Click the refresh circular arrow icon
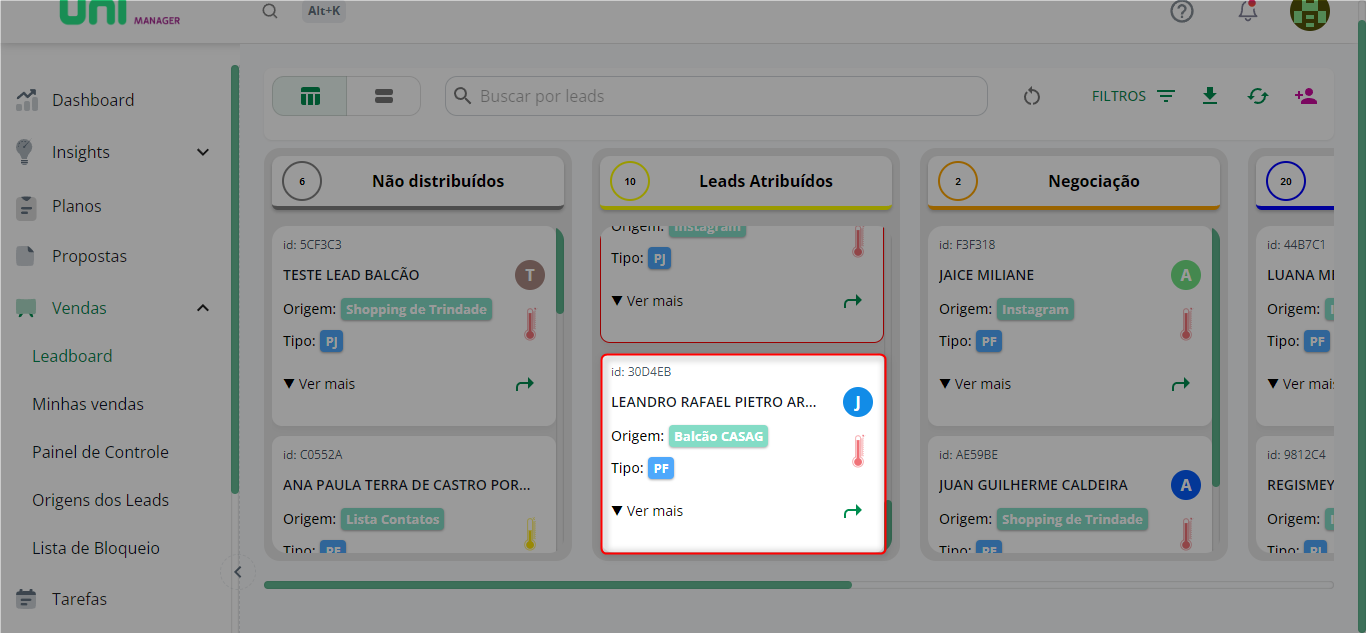The image size is (1366, 633). 1032,97
